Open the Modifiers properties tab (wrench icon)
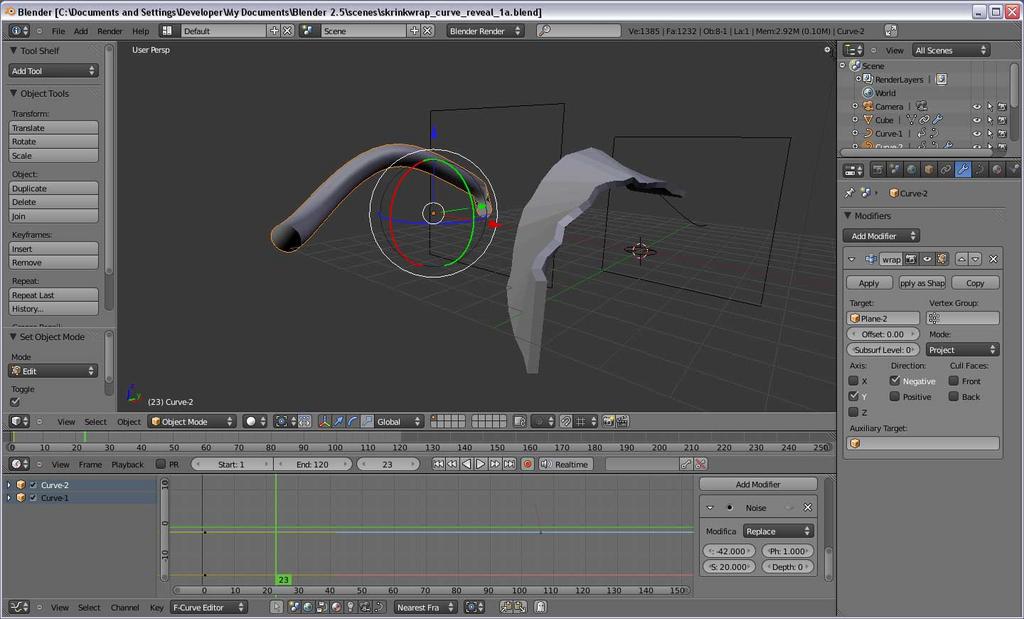This screenshot has width=1024, height=619. (x=963, y=170)
